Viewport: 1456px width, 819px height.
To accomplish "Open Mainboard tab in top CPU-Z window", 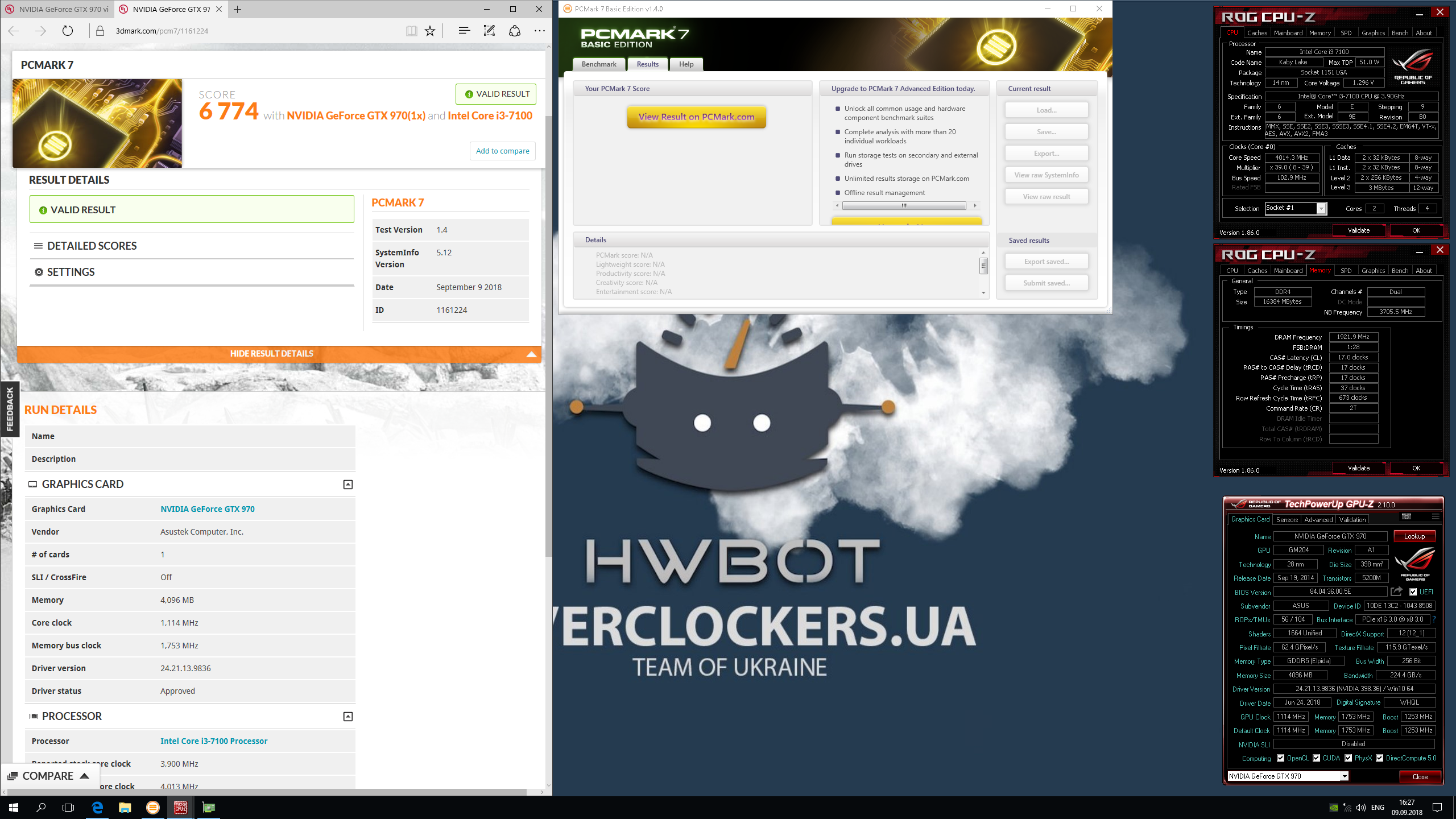I will [1288, 33].
